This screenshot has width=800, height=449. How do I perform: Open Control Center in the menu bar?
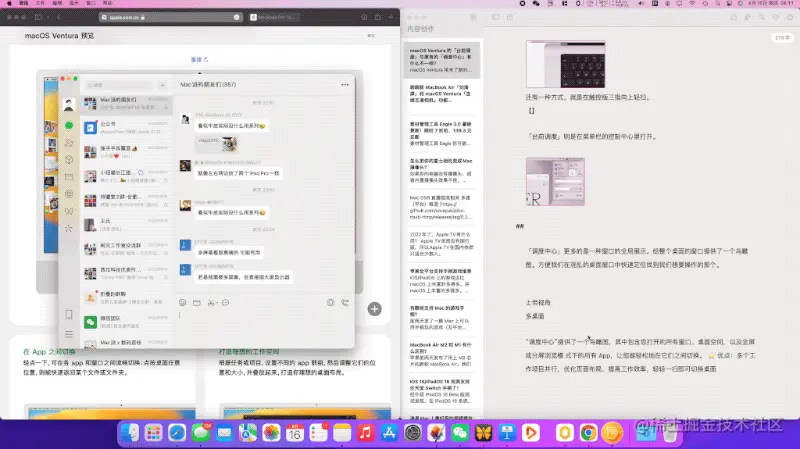730,3
